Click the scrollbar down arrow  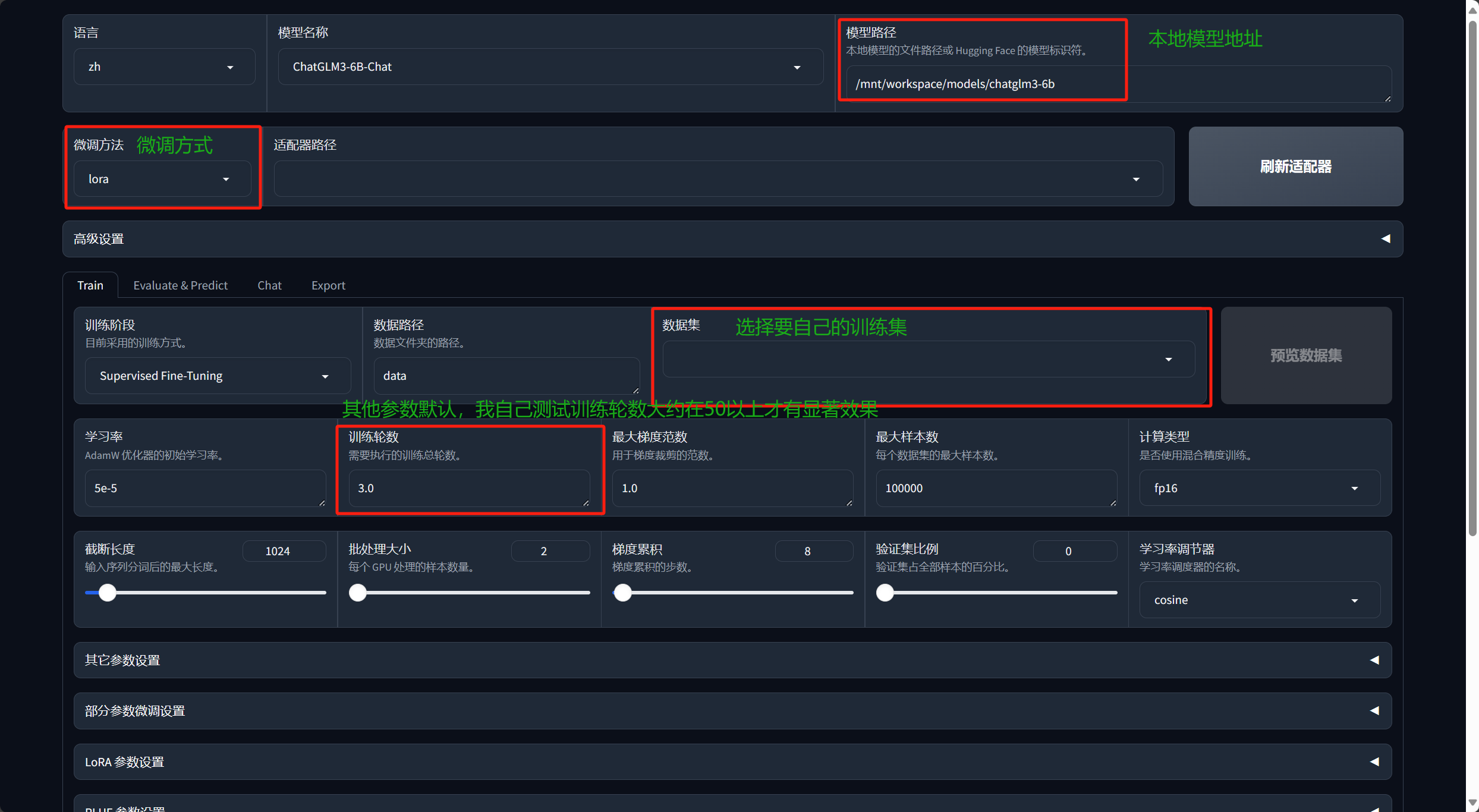point(1472,802)
